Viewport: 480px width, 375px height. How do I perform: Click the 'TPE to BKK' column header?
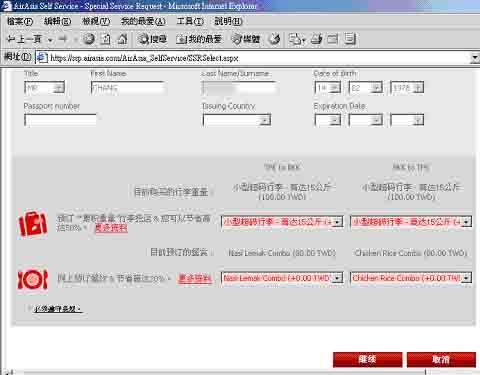[282, 167]
